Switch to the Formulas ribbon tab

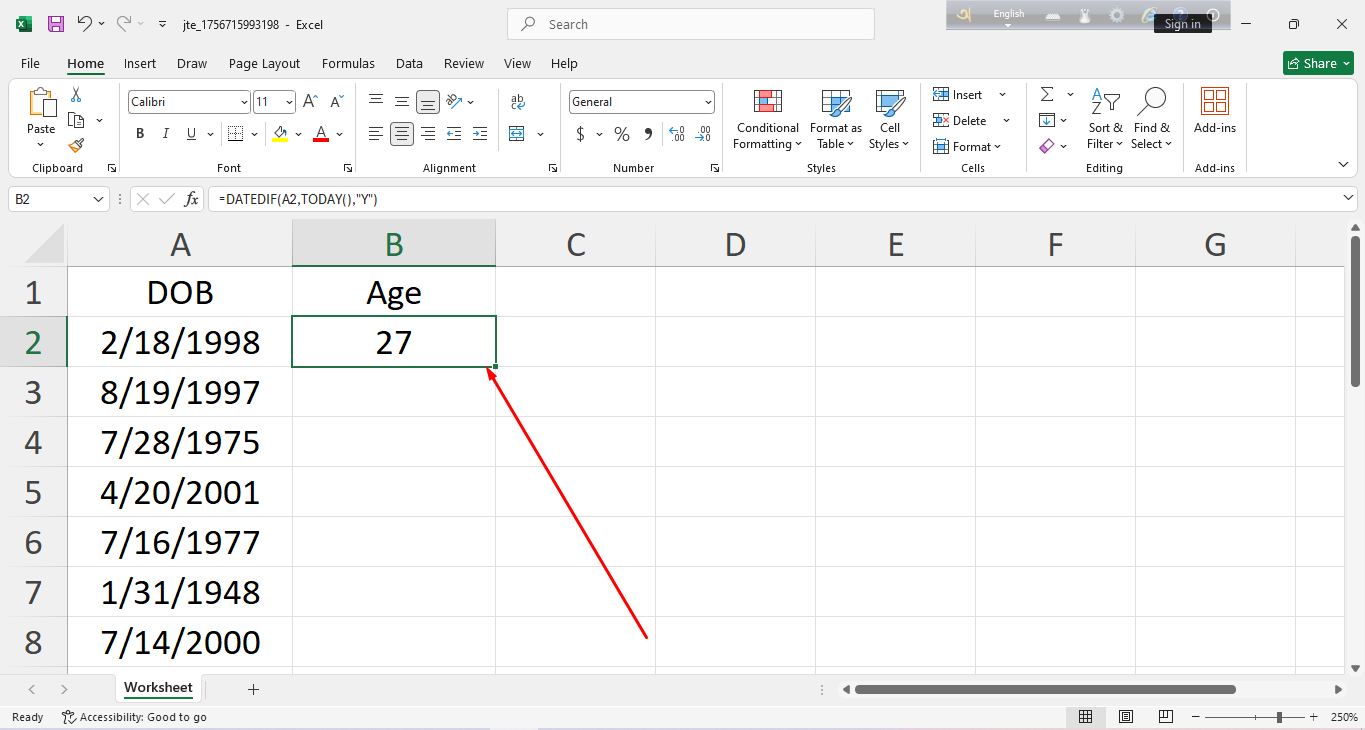coord(348,63)
